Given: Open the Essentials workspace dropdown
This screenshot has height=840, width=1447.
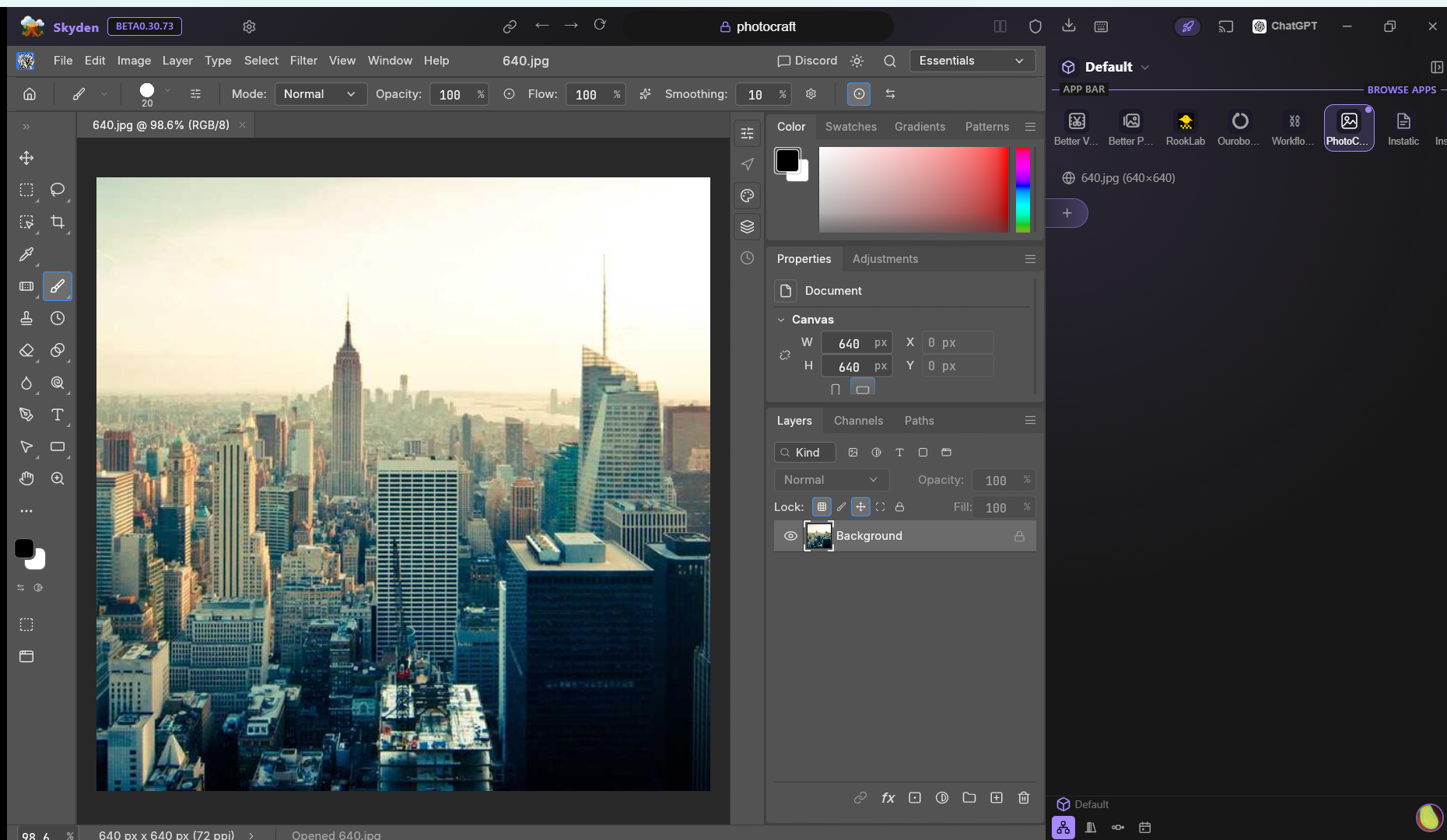Looking at the screenshot, I should [972, 61].
